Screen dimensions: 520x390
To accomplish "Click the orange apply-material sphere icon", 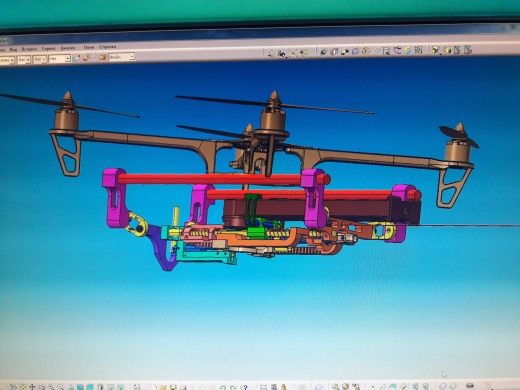I will (102, 57).
